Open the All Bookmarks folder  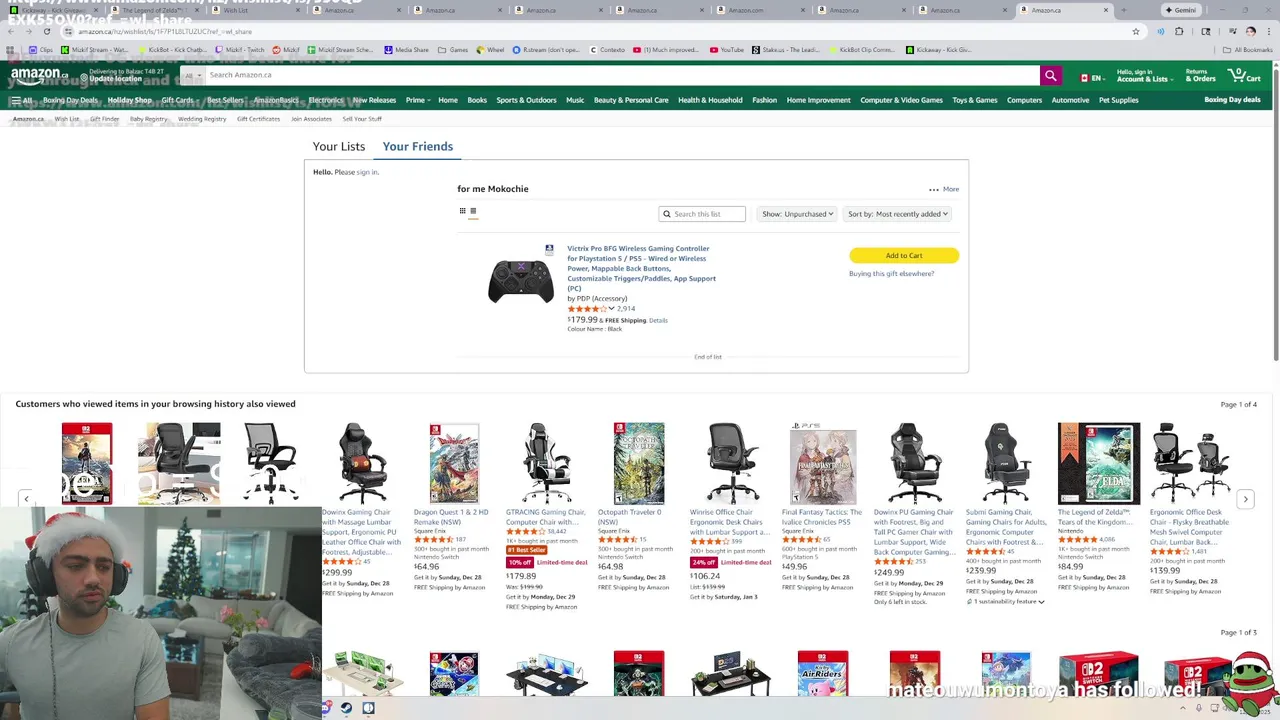point(1248,50)
